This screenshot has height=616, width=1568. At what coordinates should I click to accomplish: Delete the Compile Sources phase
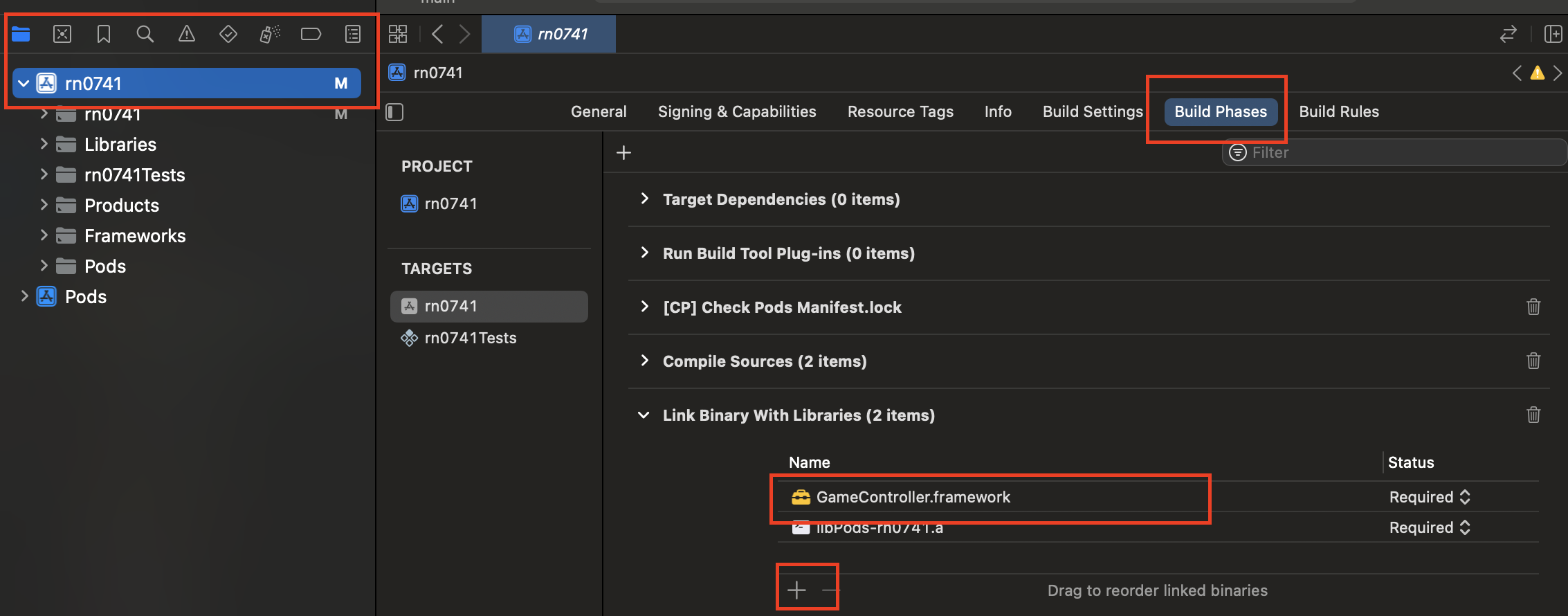tap(1533, 361)
